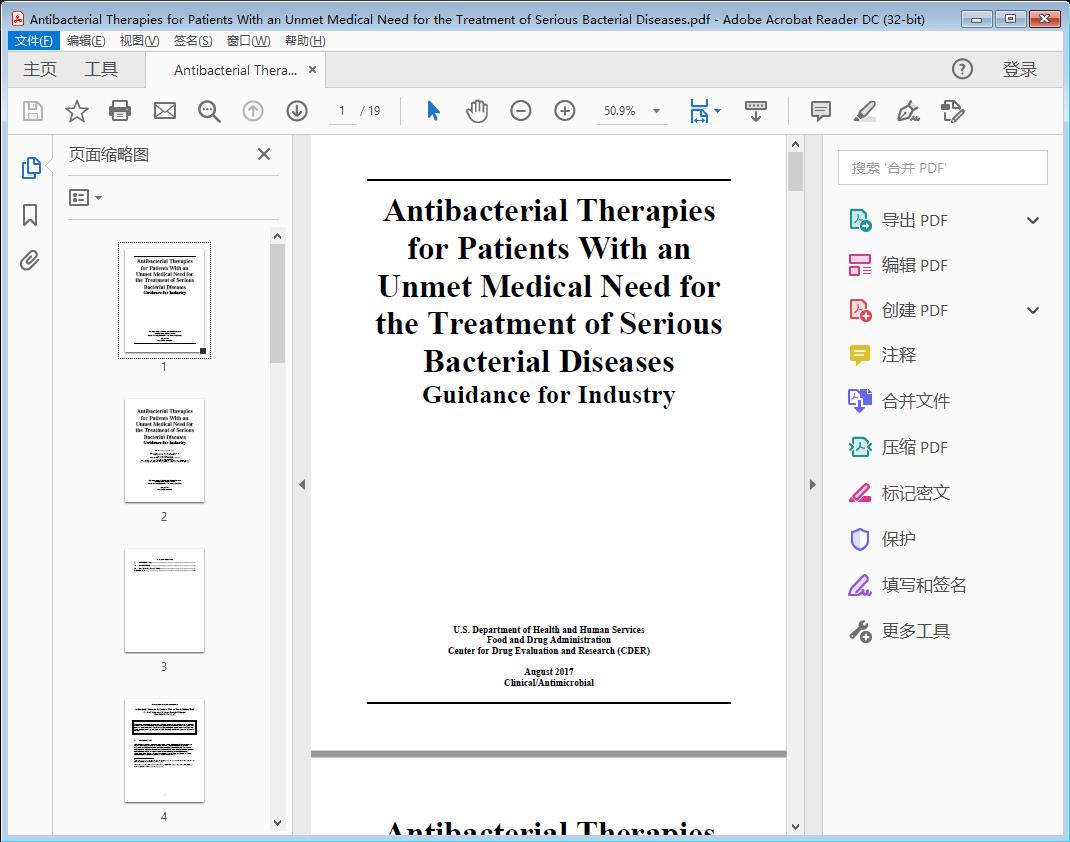Open the zoom level dropdown showing 50.9%
1070x842 pixels.
point(632,111)
